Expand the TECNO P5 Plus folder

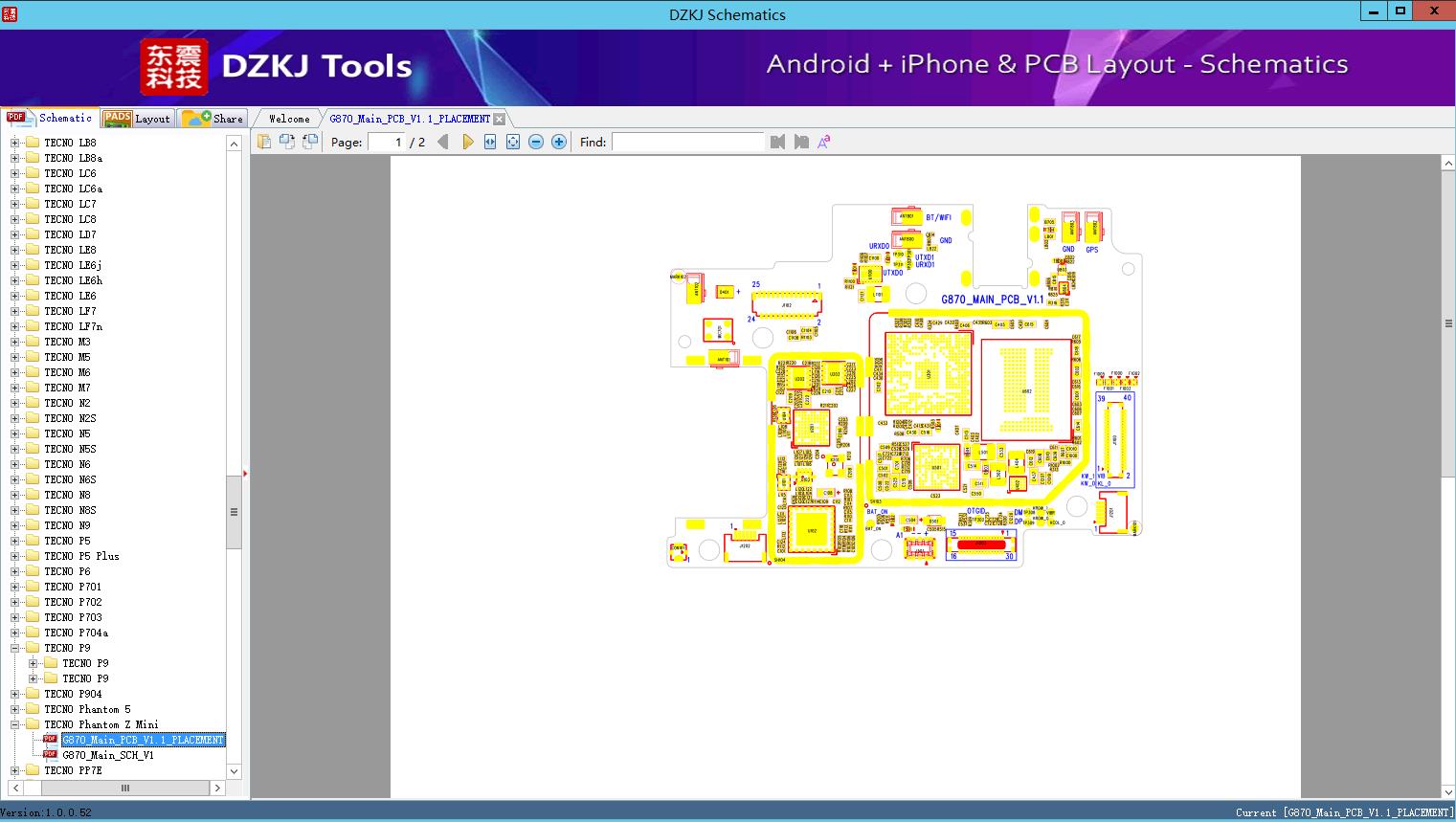click(14, 556)
